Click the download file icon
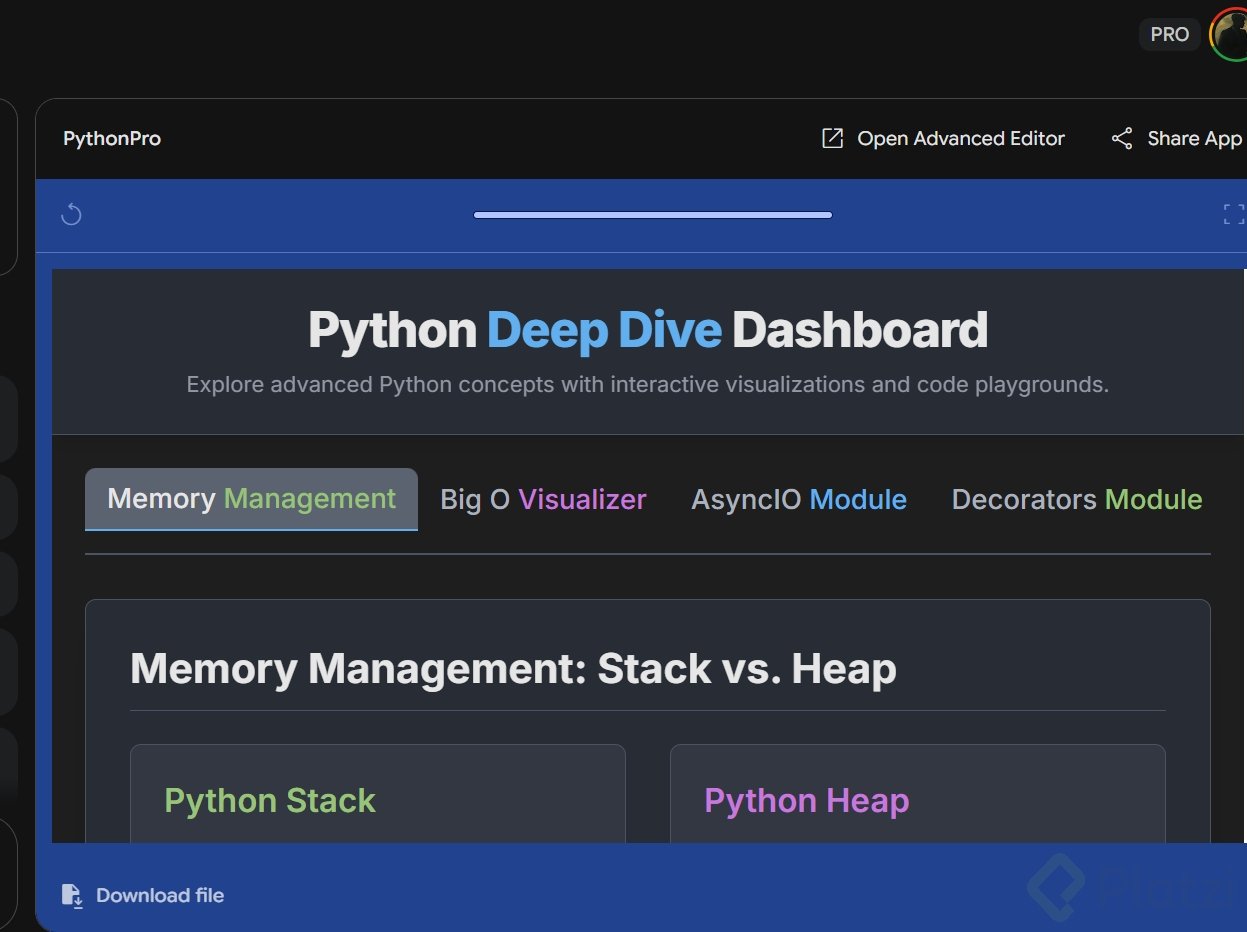The image size is (1247, 932). [72, 896]
